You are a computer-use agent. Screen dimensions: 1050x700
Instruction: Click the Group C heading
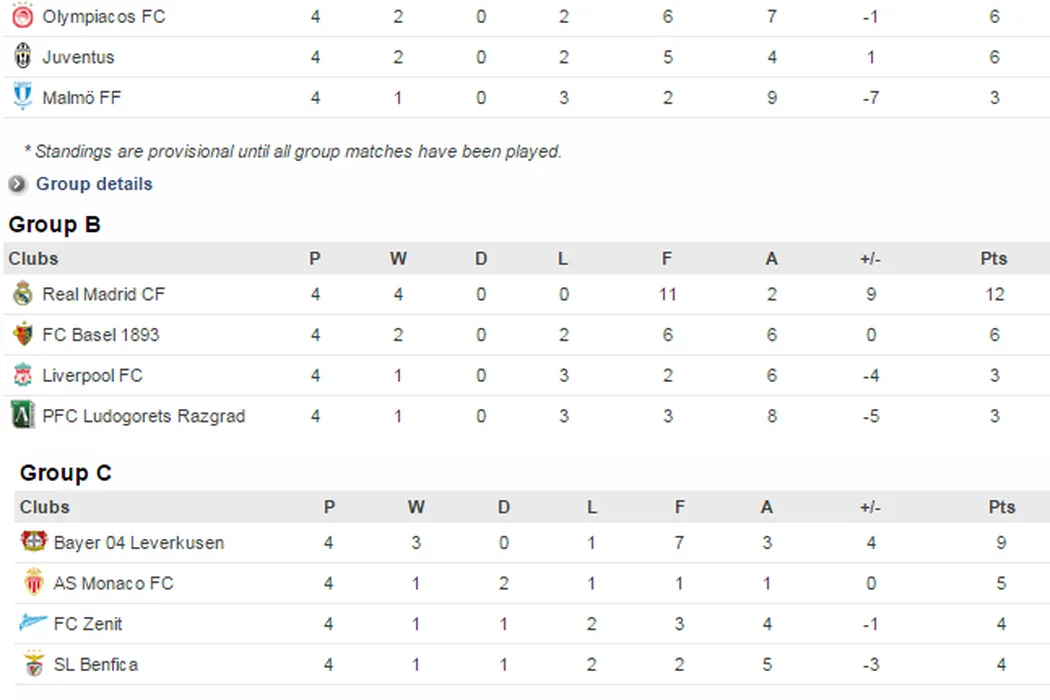(x=66, y=473)
